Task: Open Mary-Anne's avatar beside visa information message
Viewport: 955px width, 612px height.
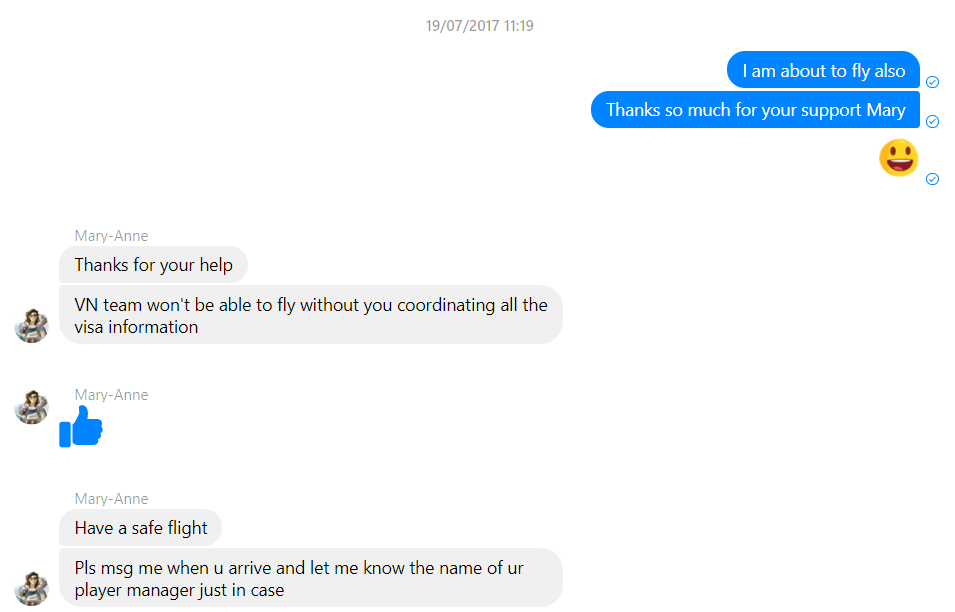Action: point(32,326)
